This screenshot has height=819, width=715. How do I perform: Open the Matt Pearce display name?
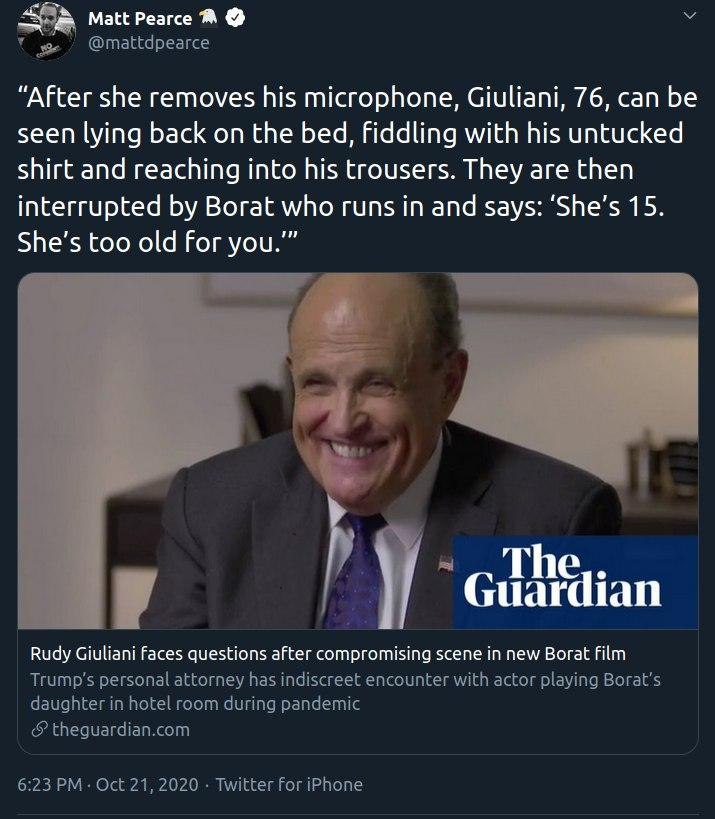click(x=140, y=19)
